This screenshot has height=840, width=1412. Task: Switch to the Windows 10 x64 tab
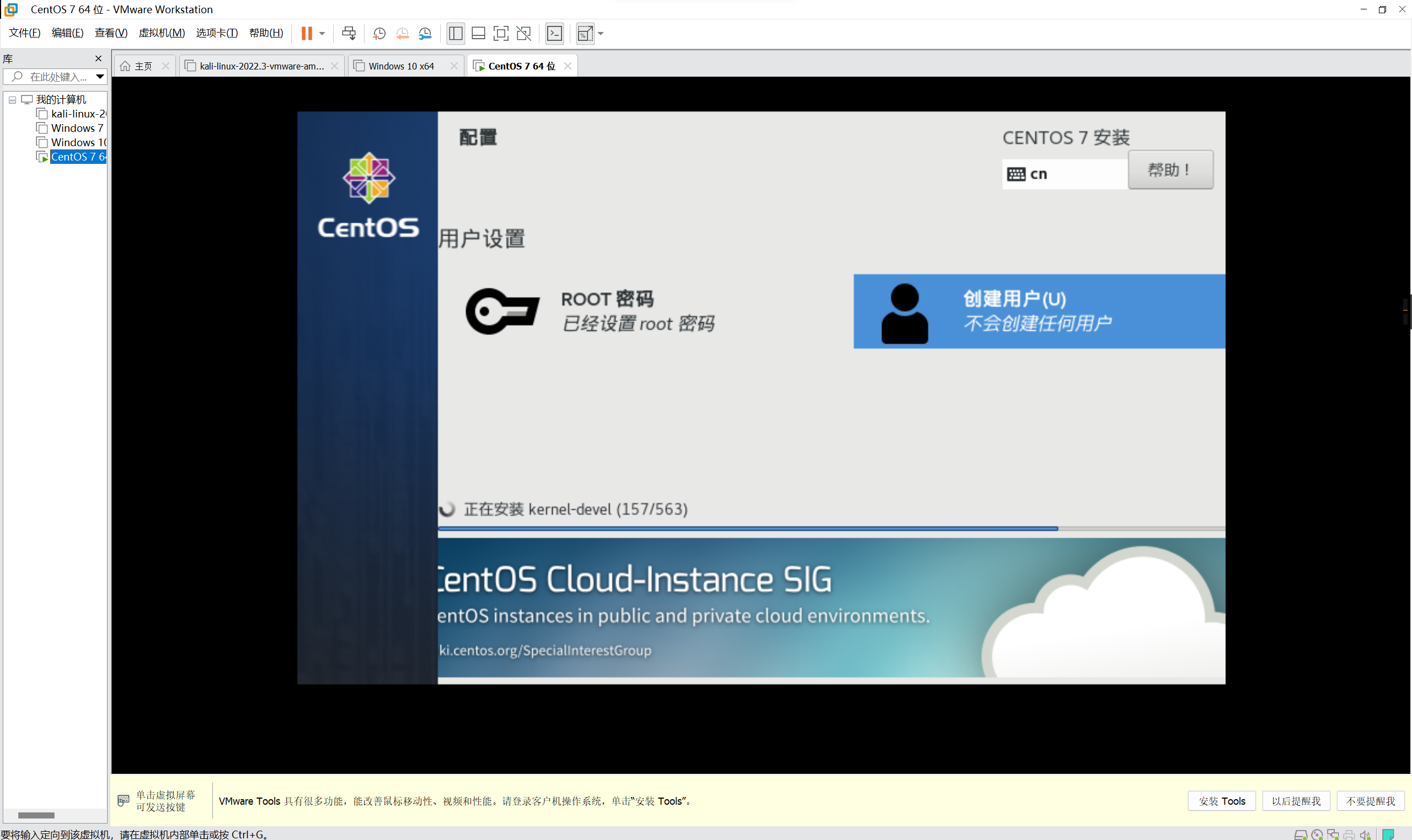click(400, 66)
